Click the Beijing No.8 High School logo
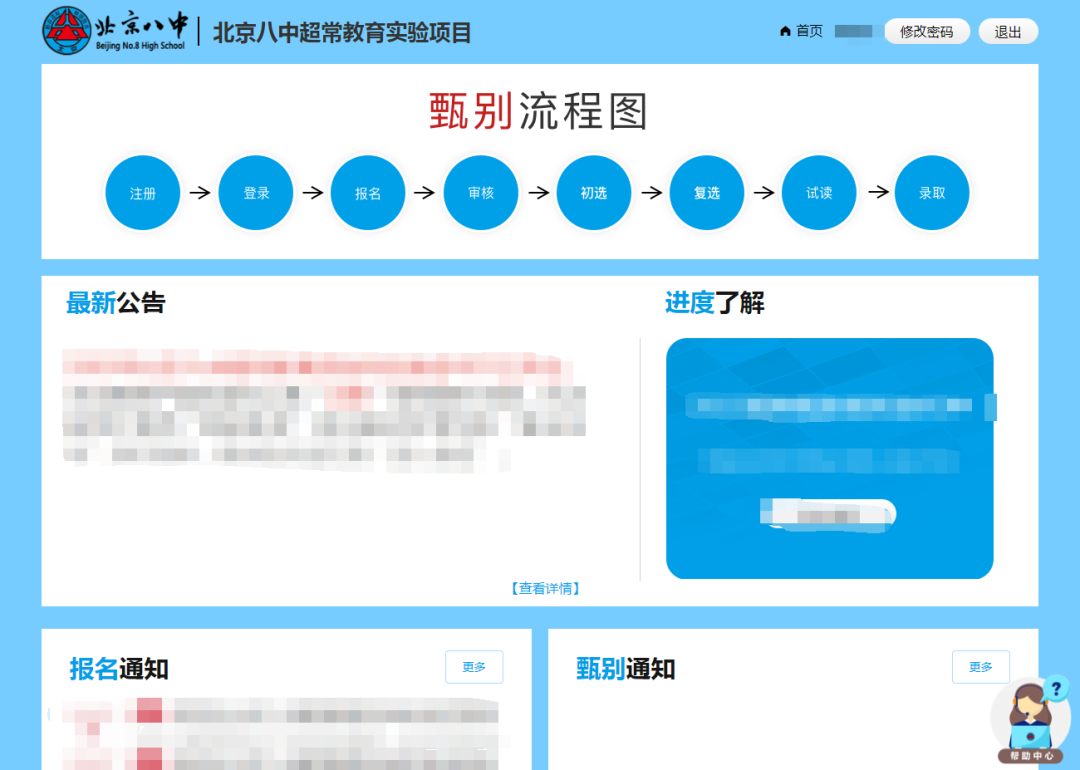This screenshot has height=770, width=1080. (x=114, y=31)
